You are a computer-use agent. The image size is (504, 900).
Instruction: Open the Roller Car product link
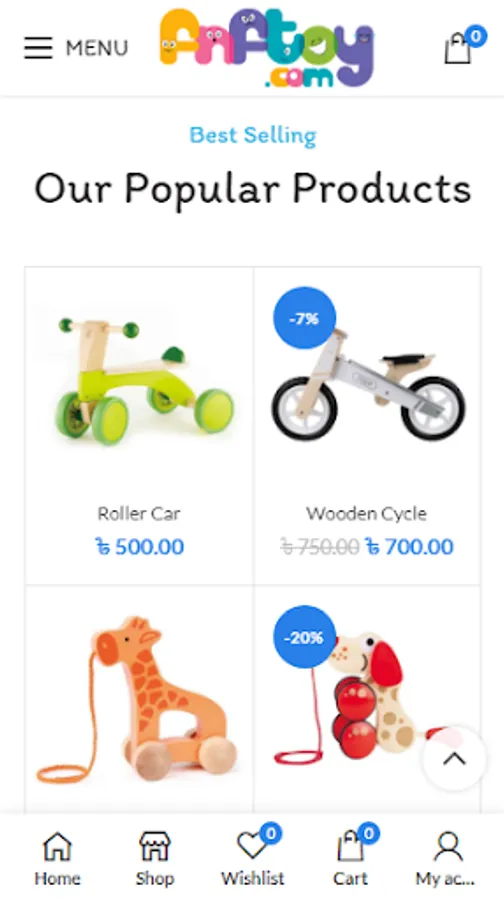click(139, 513)
